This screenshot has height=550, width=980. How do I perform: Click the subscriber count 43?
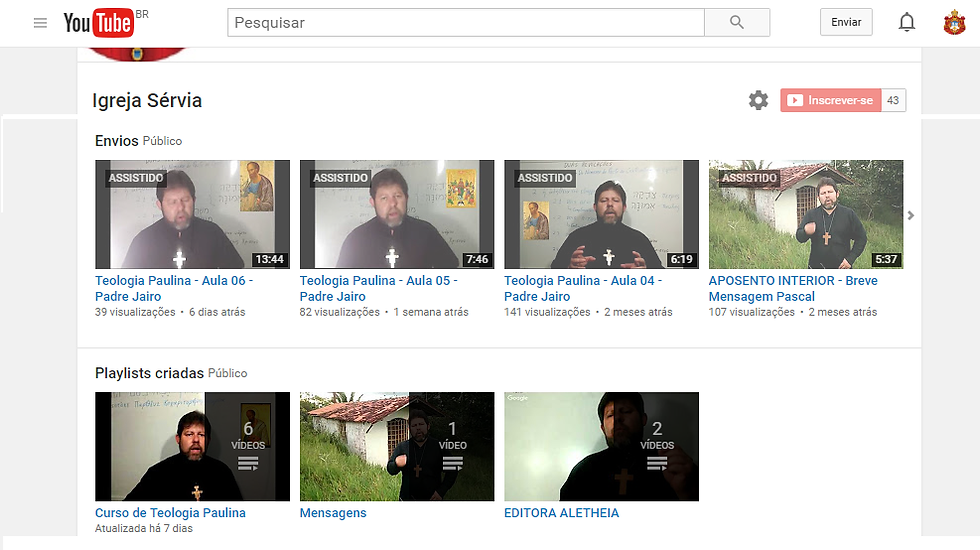point(893,100)
